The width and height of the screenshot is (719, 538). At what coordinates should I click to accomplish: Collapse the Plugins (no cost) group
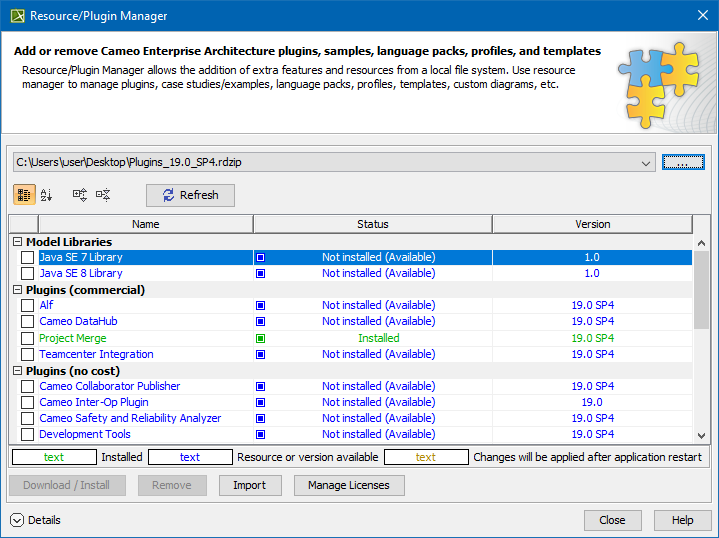coord(17,371)
